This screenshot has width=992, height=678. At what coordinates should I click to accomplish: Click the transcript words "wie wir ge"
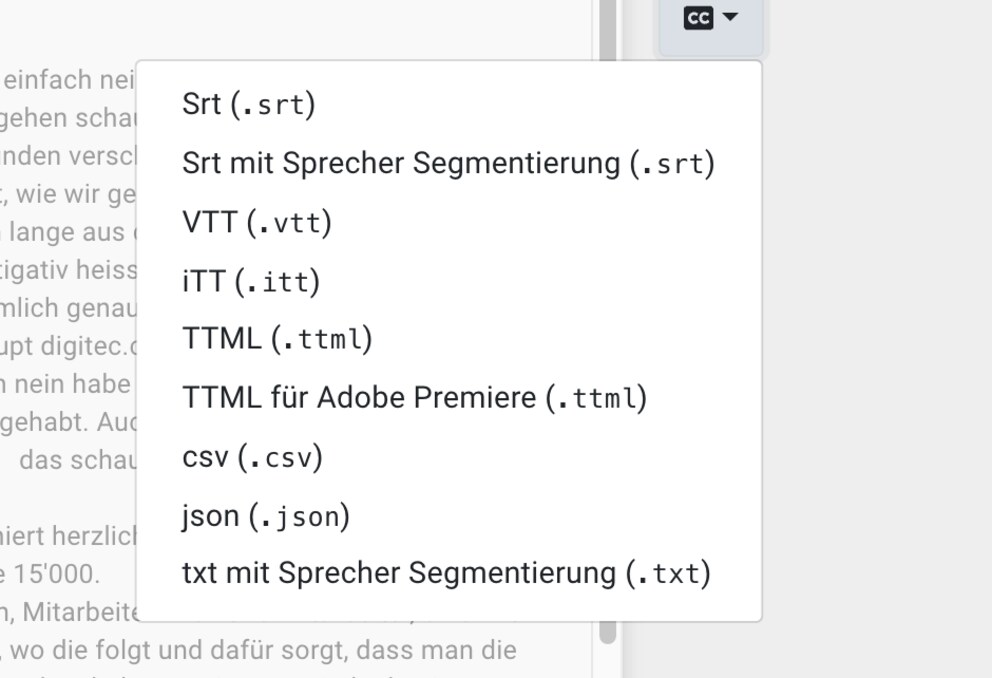click(75, 194)
